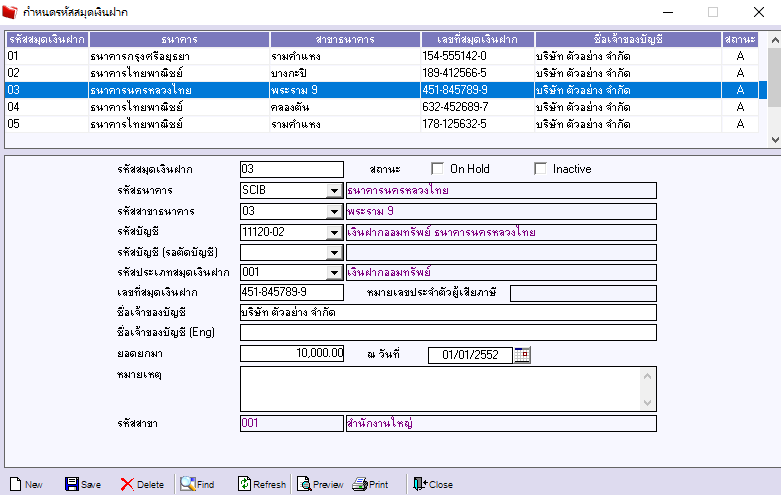Image resolution: width=781 pixels, height=495 pixels.
Task: Click the ธนาคาร column header
Action: tap(179, 39)
